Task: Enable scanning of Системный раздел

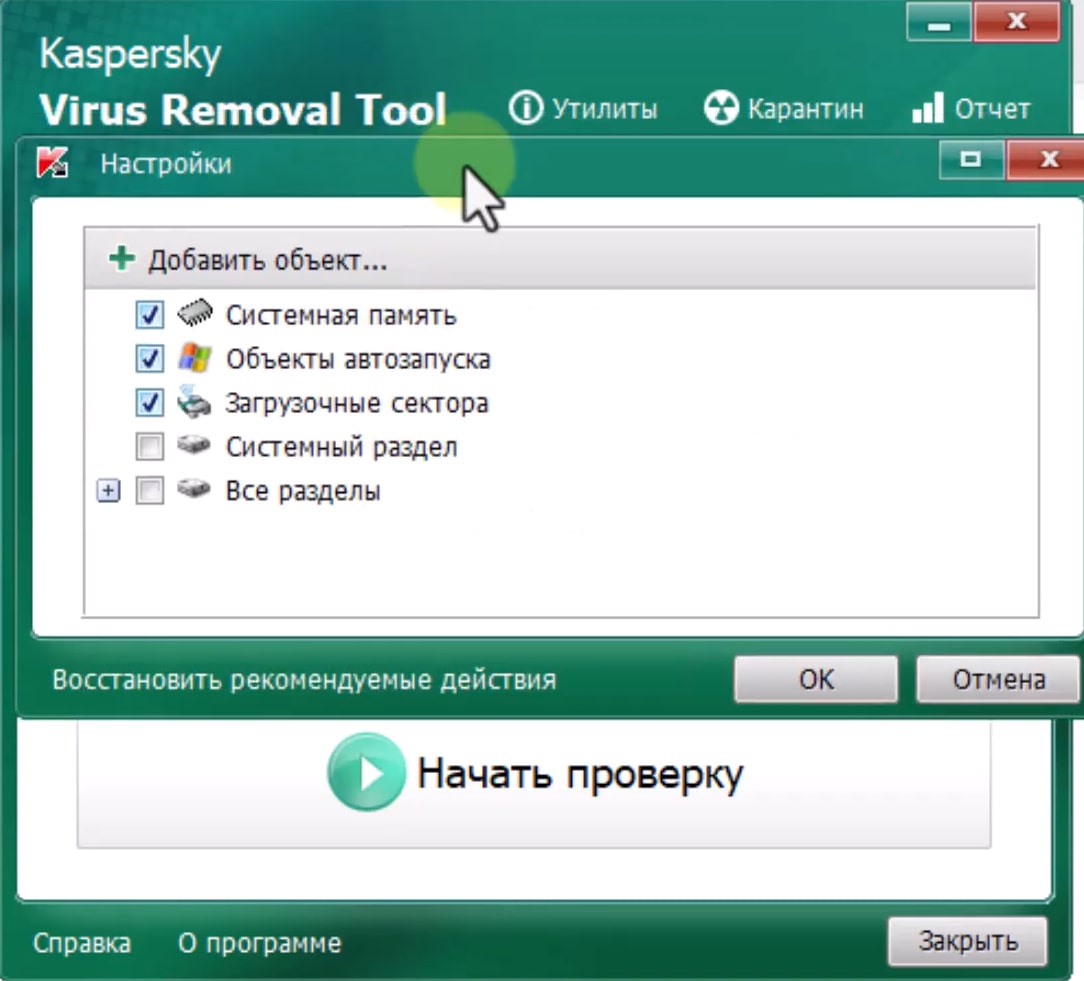Action: 148,447
